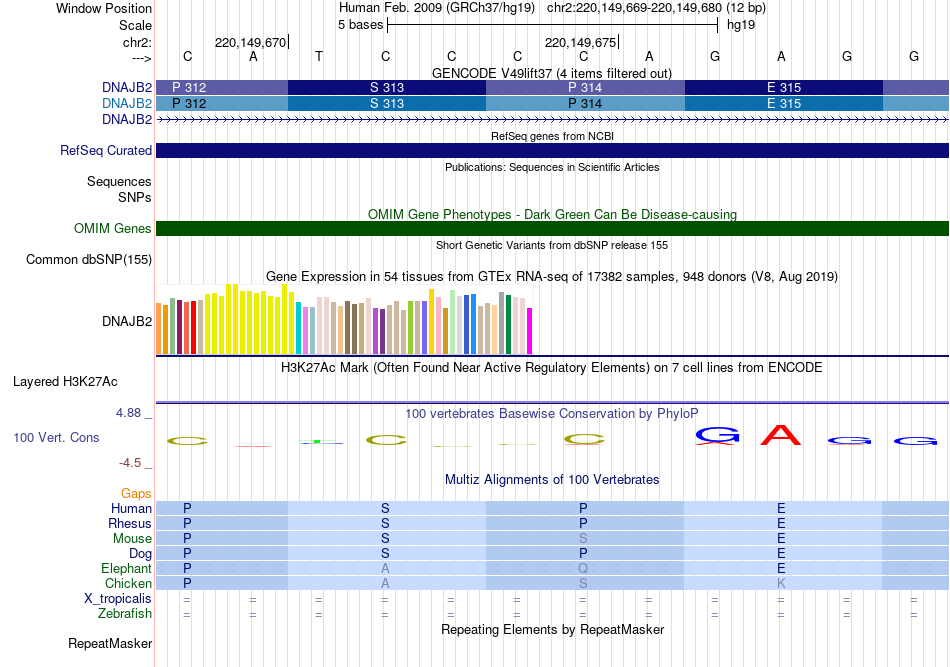Click the GTEx Gene Expression track title

tap(552, 277)
